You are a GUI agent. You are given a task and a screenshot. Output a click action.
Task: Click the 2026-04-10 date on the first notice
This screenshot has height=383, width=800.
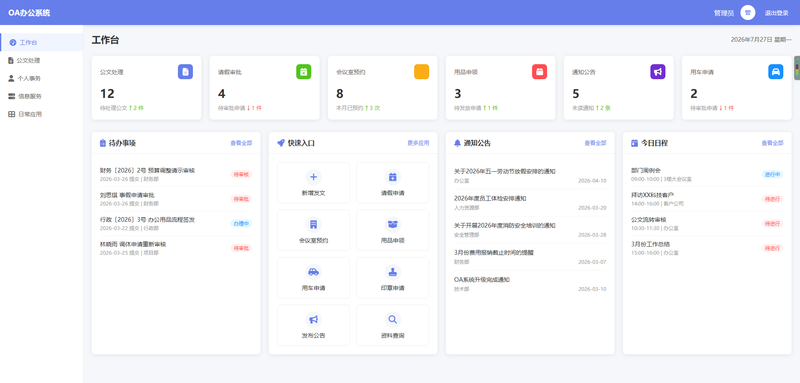(x=592, y=181)
